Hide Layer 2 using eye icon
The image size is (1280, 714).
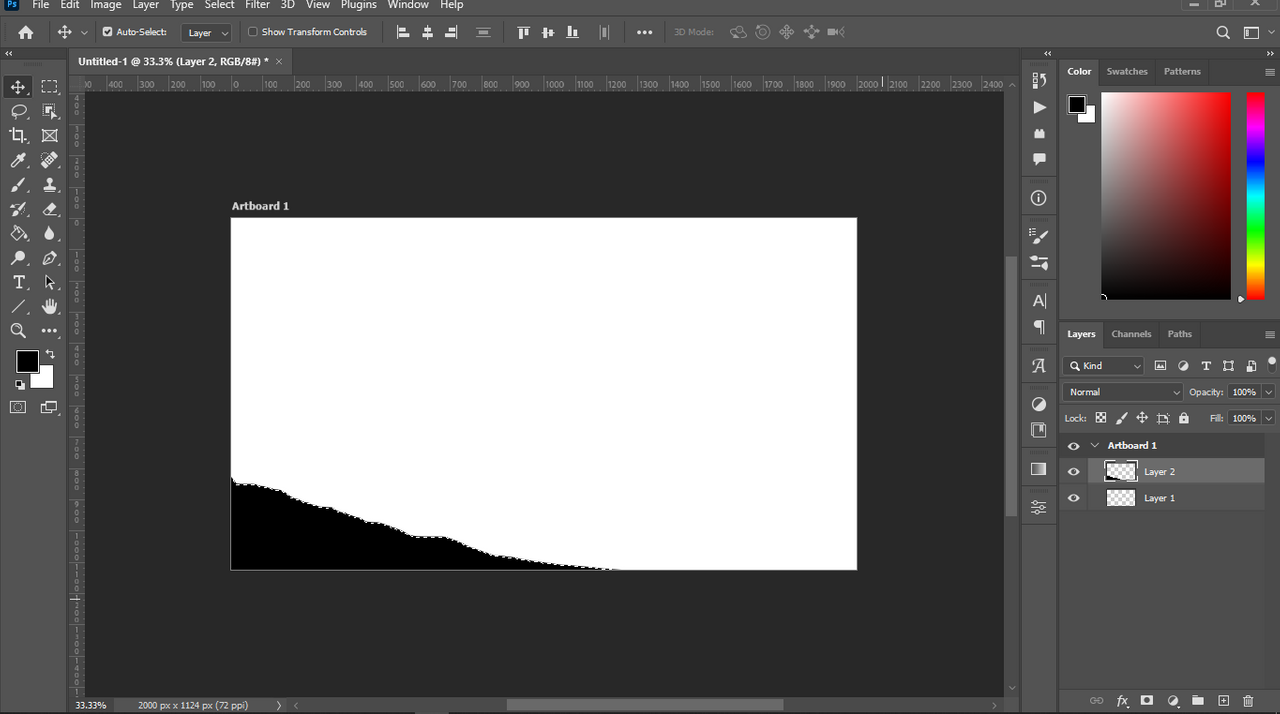(1074, 472)
